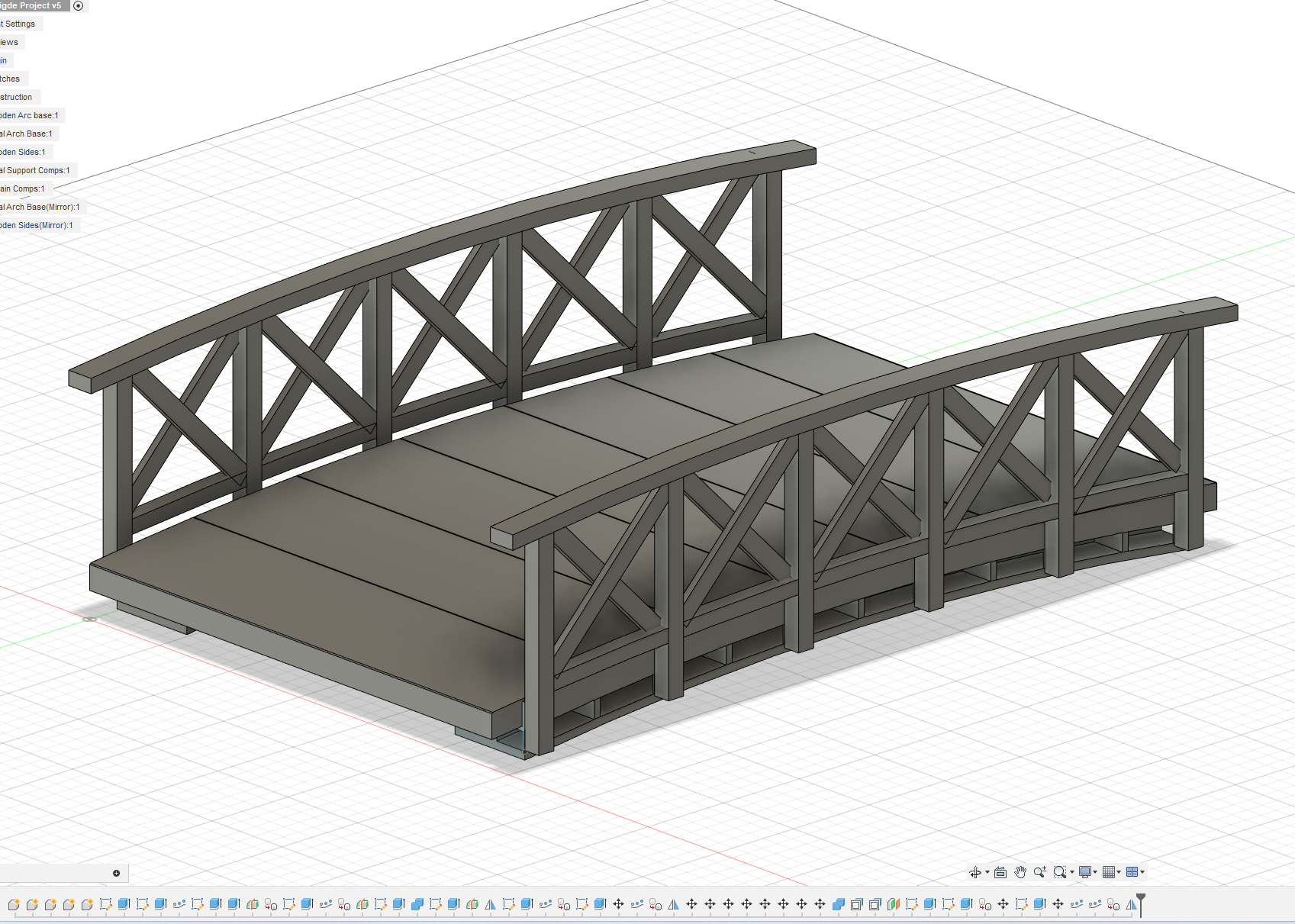Select the first extrude feature in the timeline

click(x=124, y=904)
